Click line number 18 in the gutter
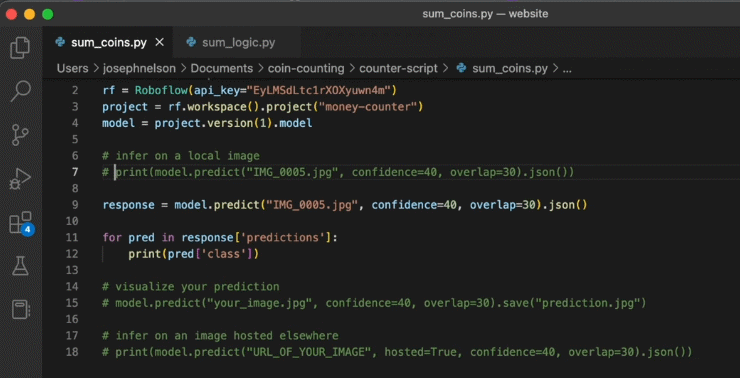The image size is (740, 378). [72, 352]
